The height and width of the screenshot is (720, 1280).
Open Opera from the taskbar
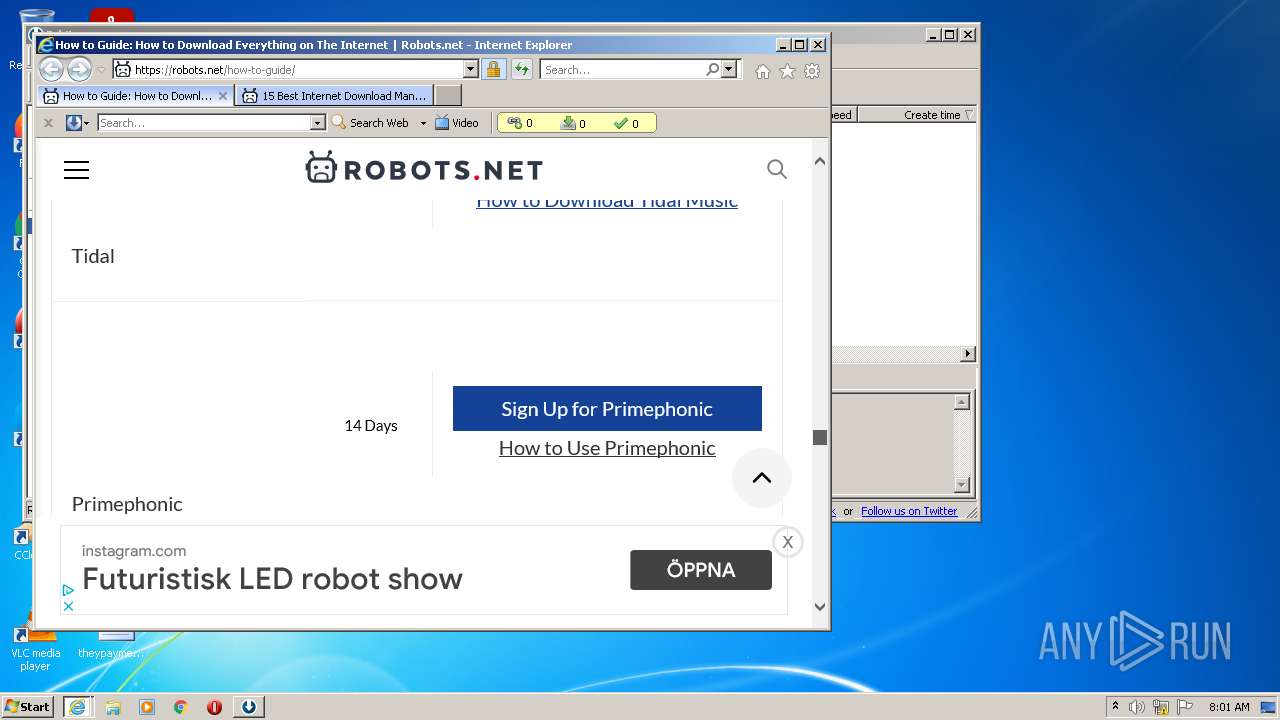tap(214, 706)
